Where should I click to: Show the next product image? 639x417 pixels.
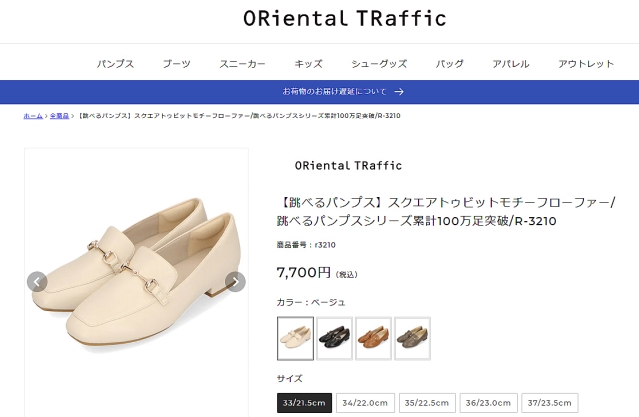click(235, 281)
